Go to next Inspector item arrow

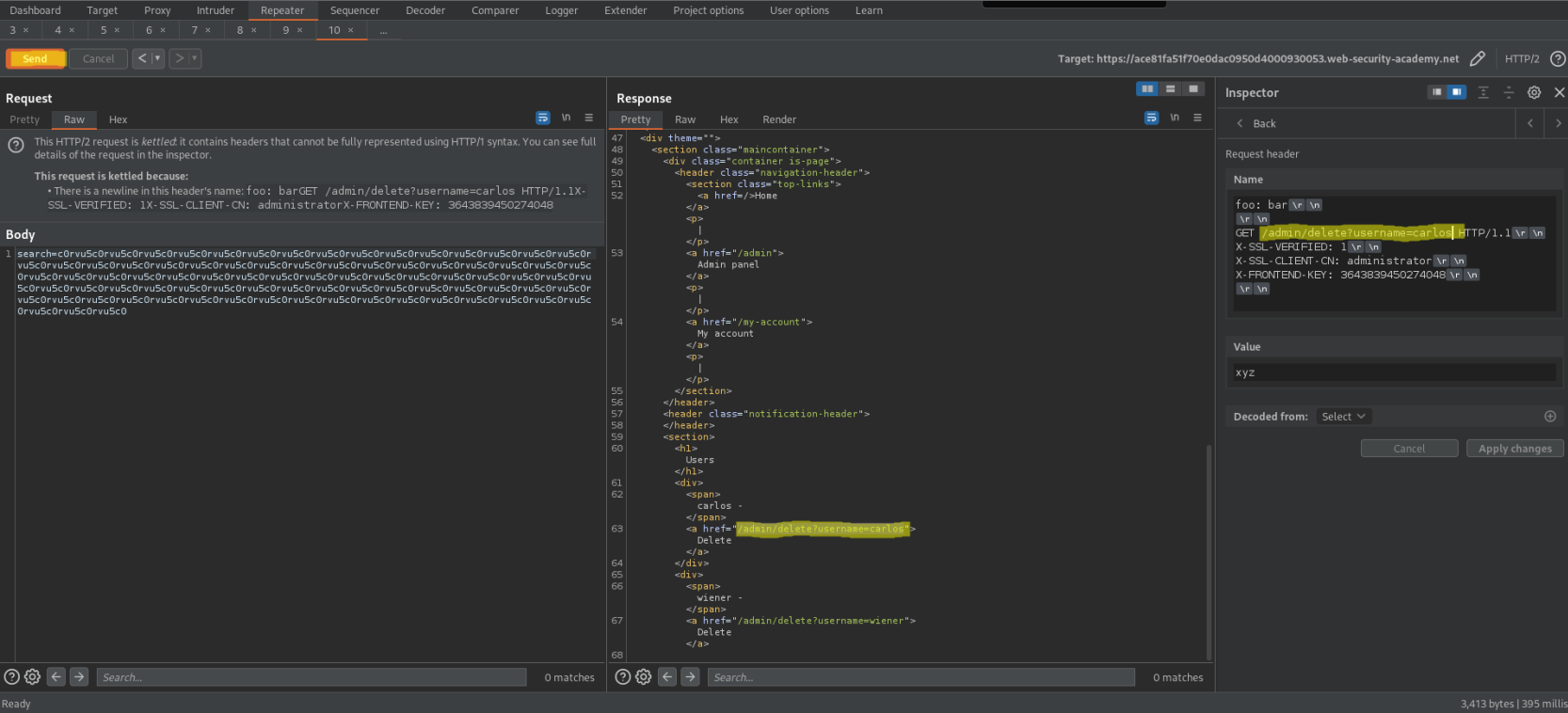pos(1558,123)
